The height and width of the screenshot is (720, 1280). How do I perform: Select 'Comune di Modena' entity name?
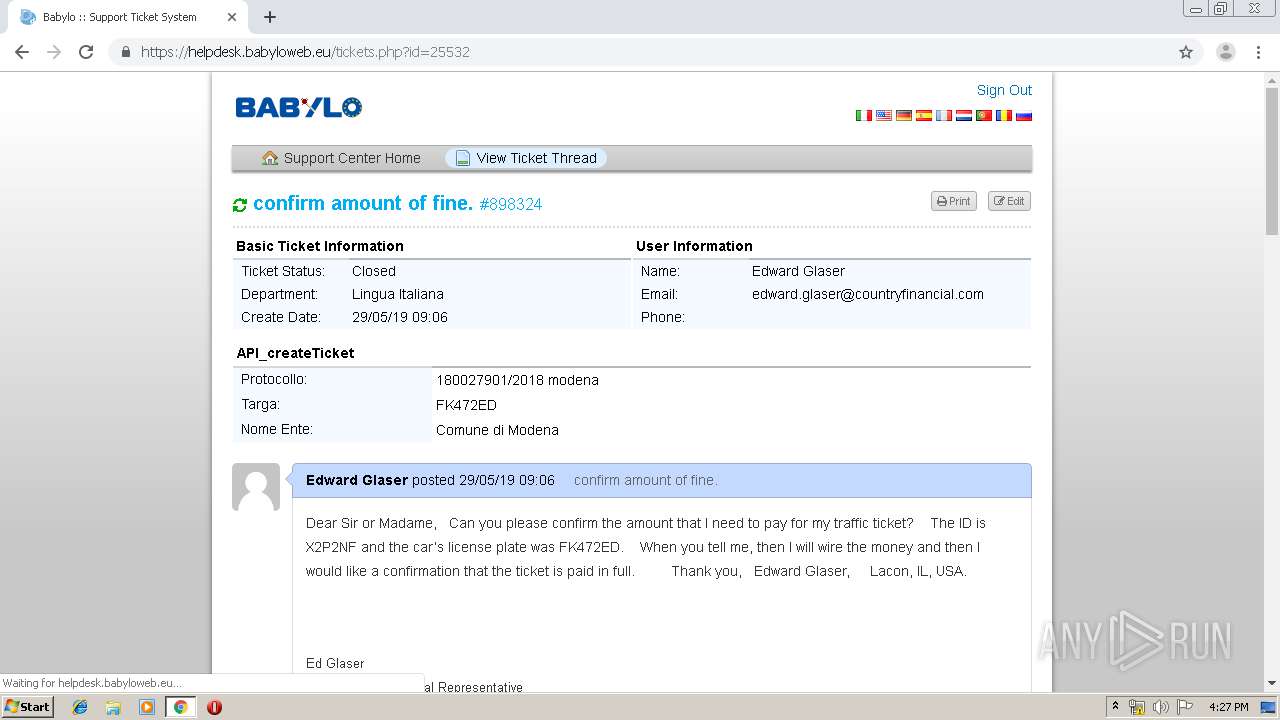pyautogui.click(x=497, y=430)
